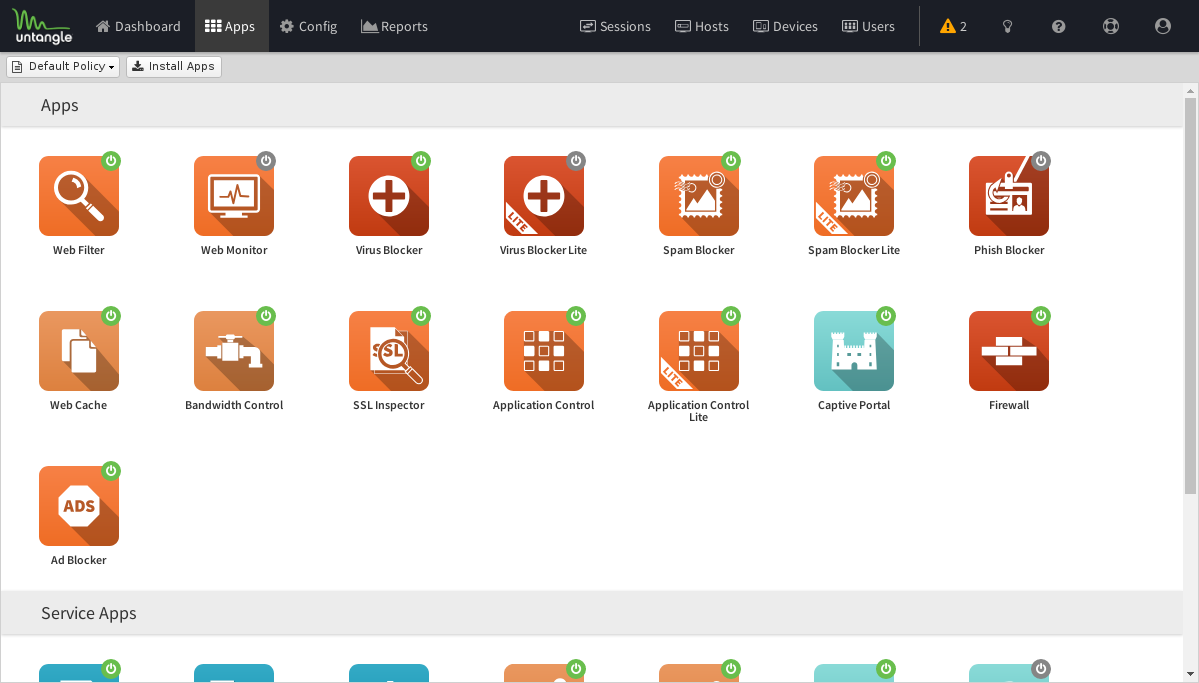Viewport: 1199px width, 683px height.
Task: Open the Web Filter app icon
Action: [79, 196]
